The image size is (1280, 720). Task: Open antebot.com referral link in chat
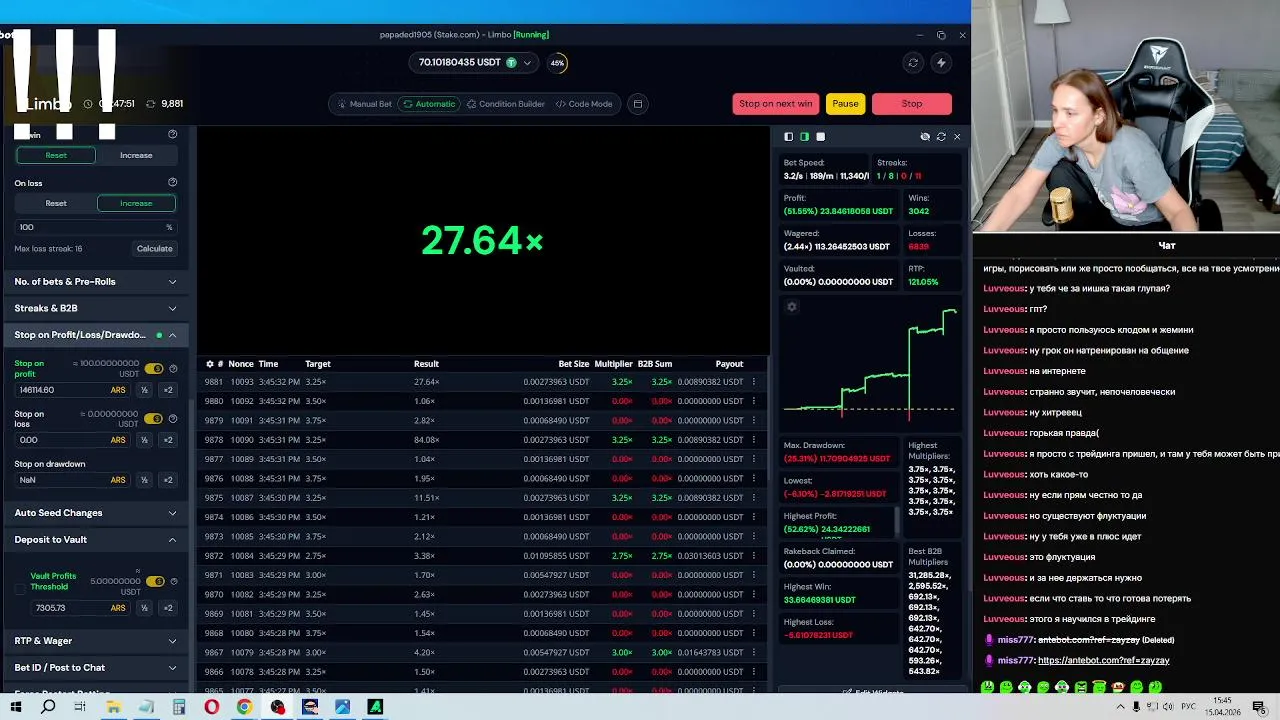coord(1103,660)
